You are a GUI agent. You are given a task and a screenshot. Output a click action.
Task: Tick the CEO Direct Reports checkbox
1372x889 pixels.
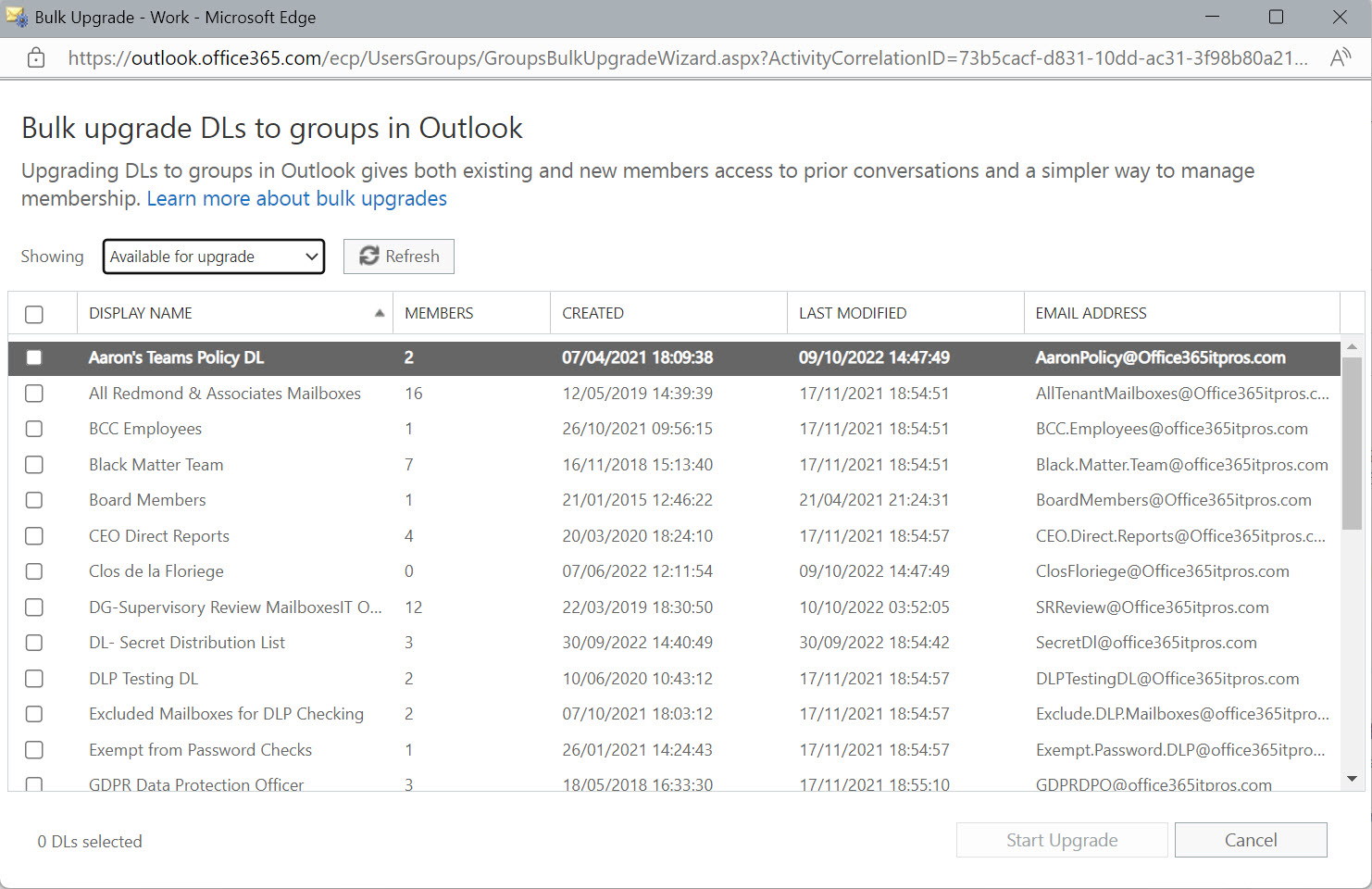(34, 536)
